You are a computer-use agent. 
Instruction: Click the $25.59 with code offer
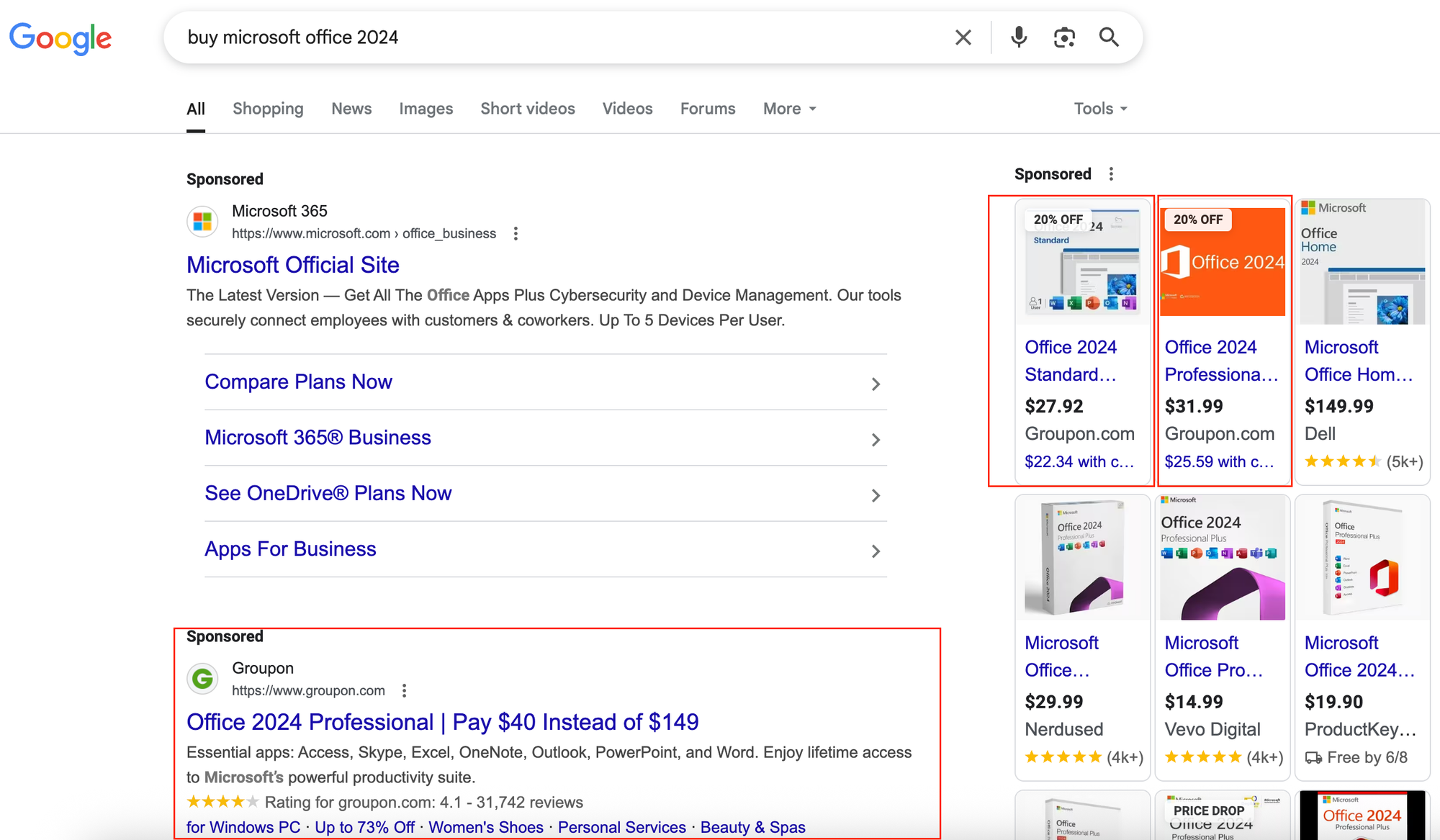point(1219,462)
